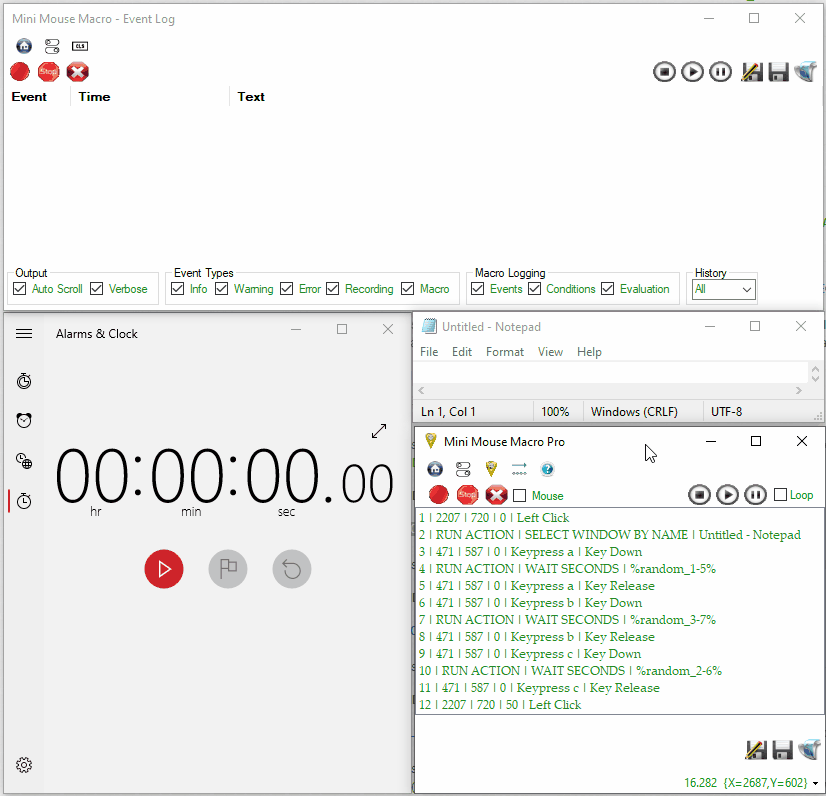
Task: Enable the Loop checkbox
Action: click(780, 494)
